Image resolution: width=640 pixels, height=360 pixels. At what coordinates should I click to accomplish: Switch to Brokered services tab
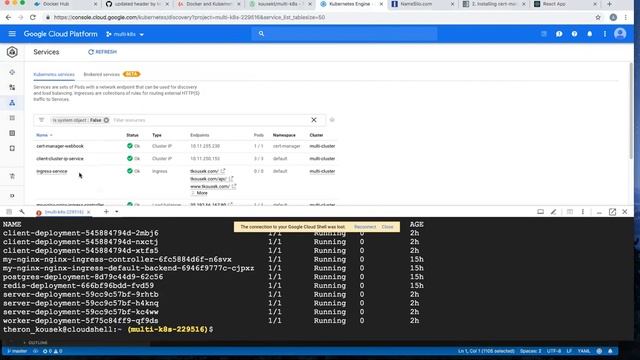102,74
